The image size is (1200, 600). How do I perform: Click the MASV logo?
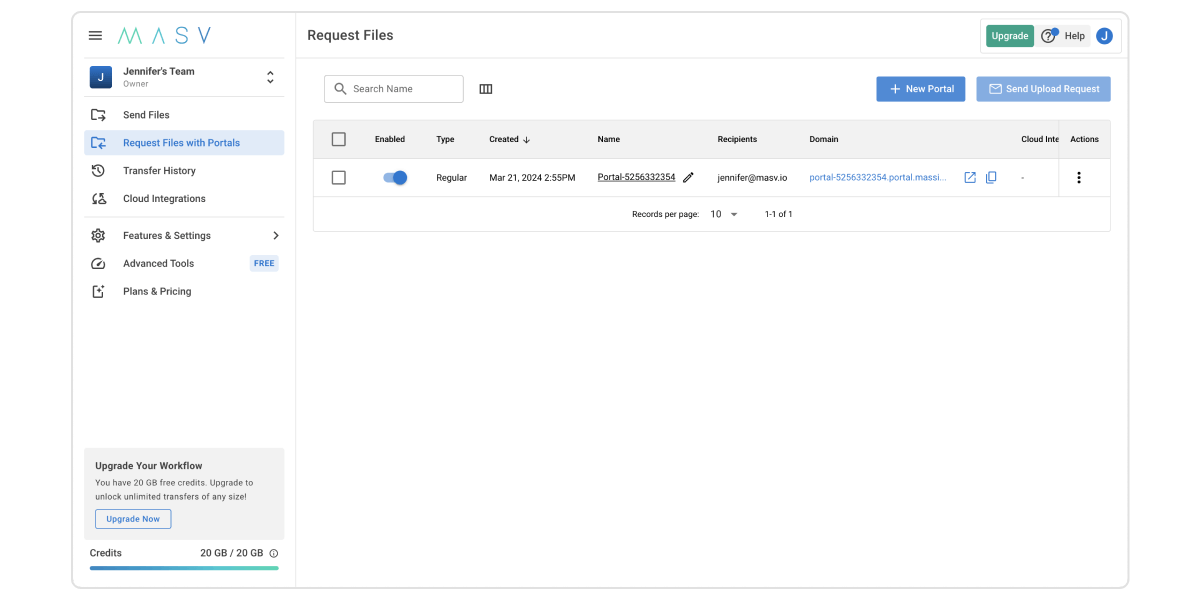point(164,35)
